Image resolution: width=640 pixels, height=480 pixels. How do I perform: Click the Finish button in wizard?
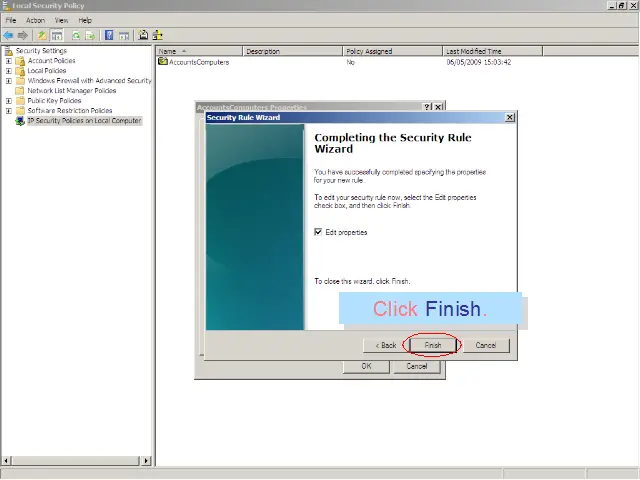[x=432, y=345]
